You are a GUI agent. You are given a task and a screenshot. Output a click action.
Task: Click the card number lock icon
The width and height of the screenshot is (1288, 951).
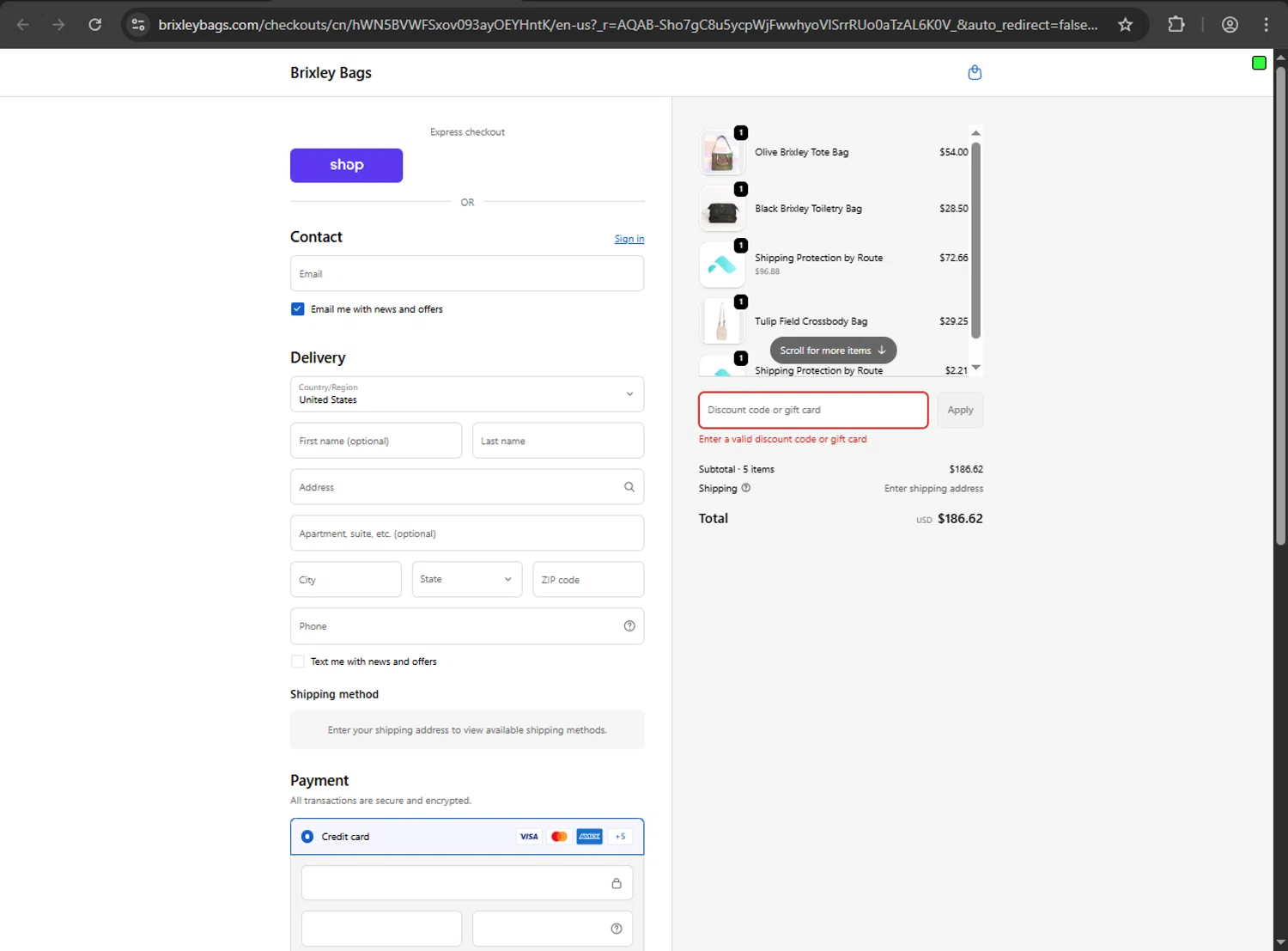(617, 883)
